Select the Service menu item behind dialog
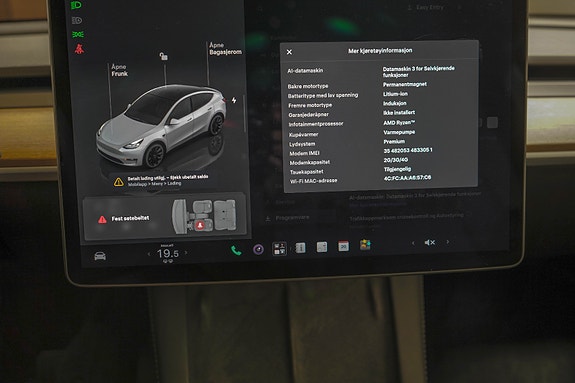The height and width of the screenshot is (383, 575). [x=285, y=202]
